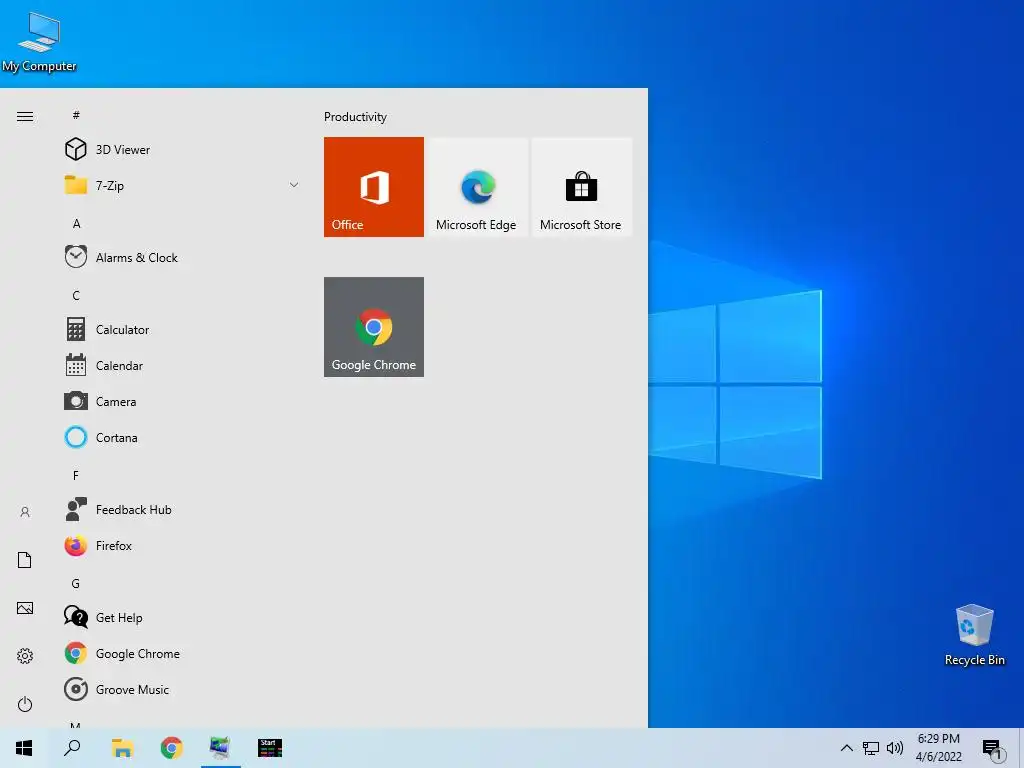Viewport: 1024px width, 768px height.
Task: Open Calculator from the app list
Action: (x=183, y=329)
